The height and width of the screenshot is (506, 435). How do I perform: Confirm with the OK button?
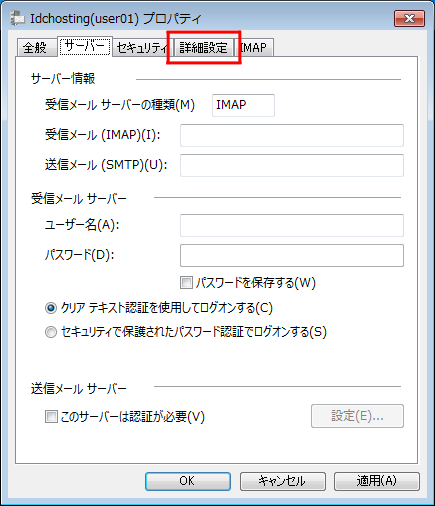[188, 481]
